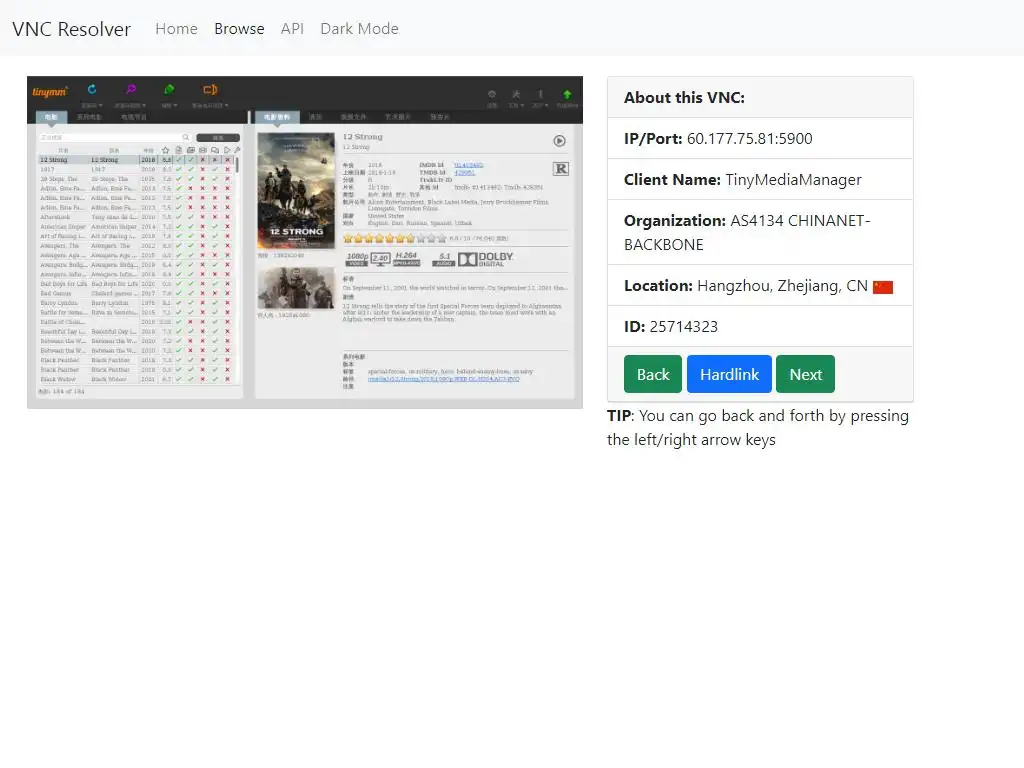Click the IMDb ID hyperlink
Image resolution: width=1024 pixels, height=768 pixels.
468,165
